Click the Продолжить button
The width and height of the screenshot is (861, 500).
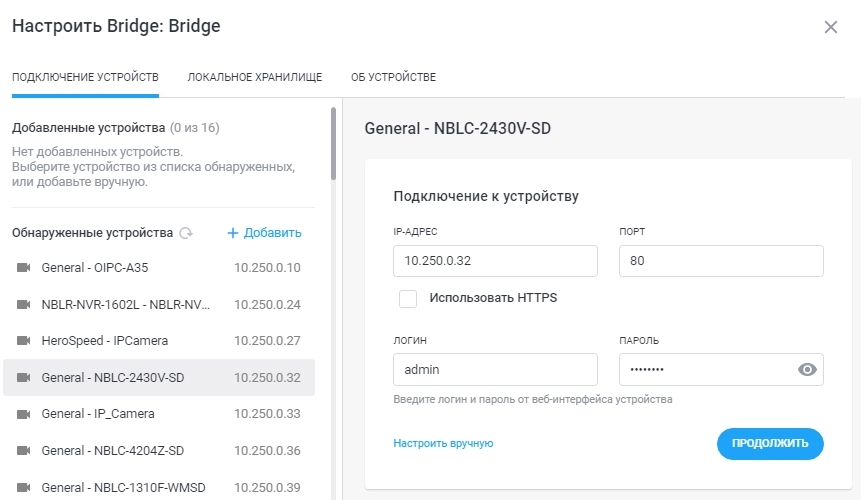point(770,443)
